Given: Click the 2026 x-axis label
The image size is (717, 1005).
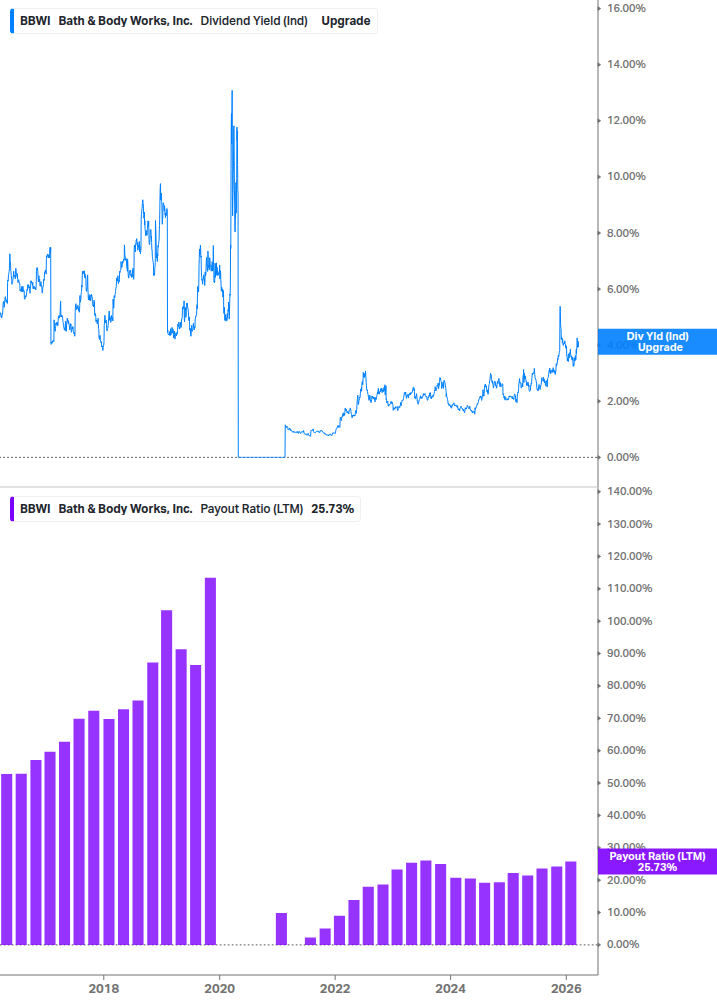Looking at the screenshot, I should tap(566, 988).
